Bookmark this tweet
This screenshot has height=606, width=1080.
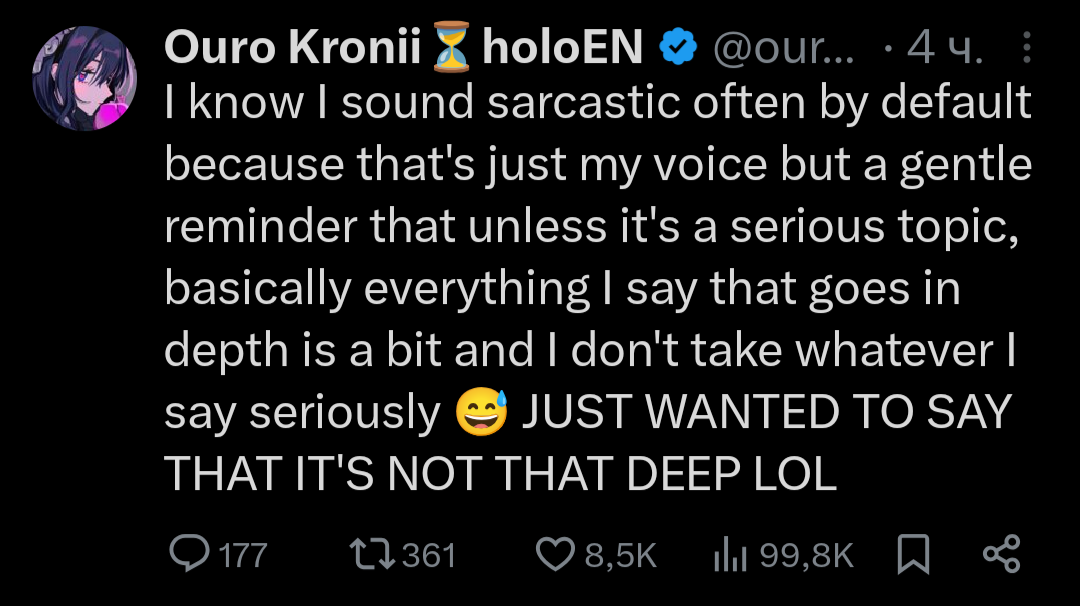click(x=912, y=554)
